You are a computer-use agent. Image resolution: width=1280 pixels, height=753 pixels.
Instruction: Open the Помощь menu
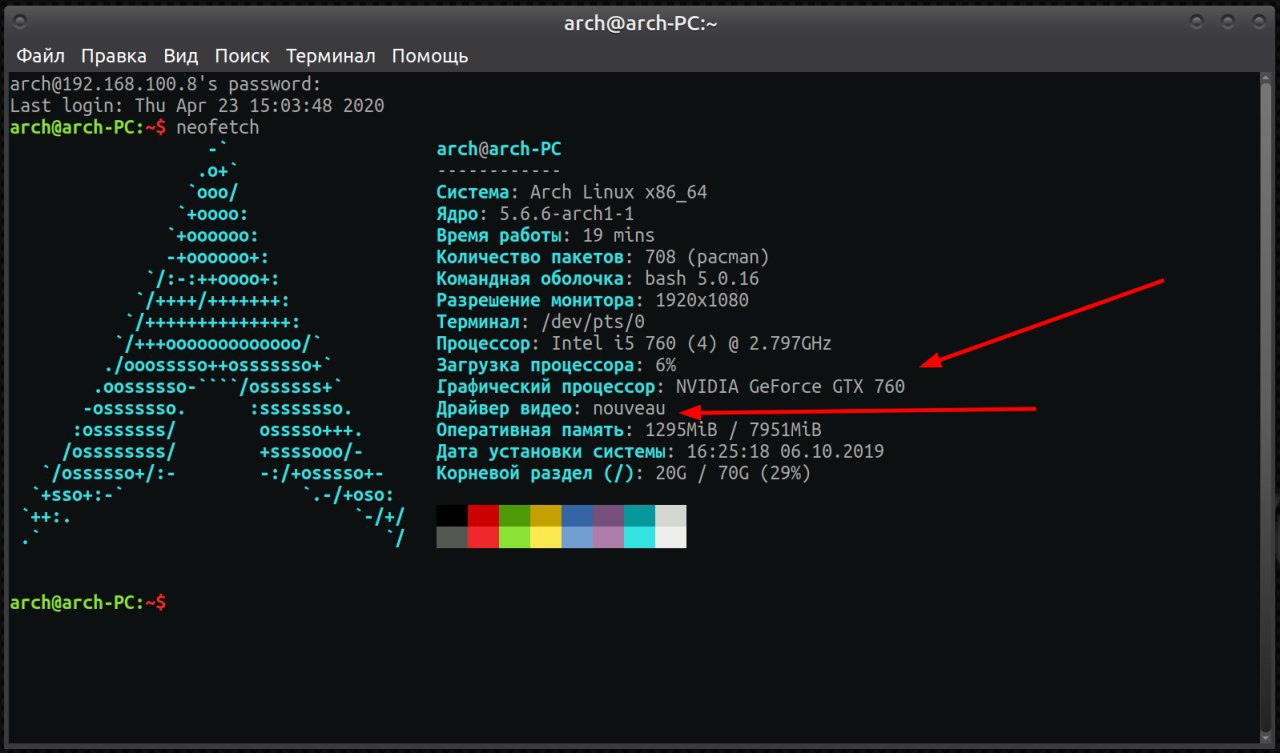point(430,56)
